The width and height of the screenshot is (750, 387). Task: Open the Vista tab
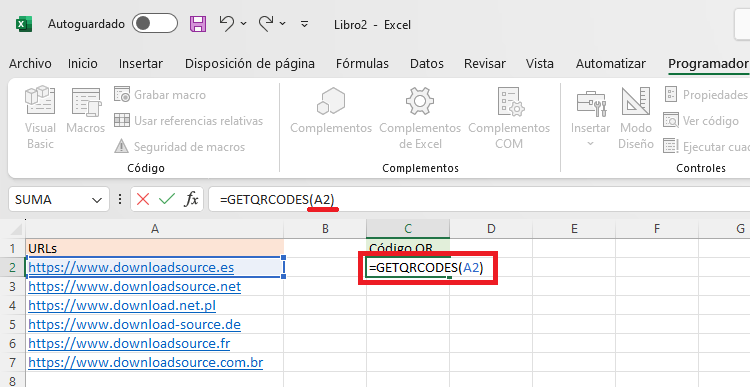(540, 64)
